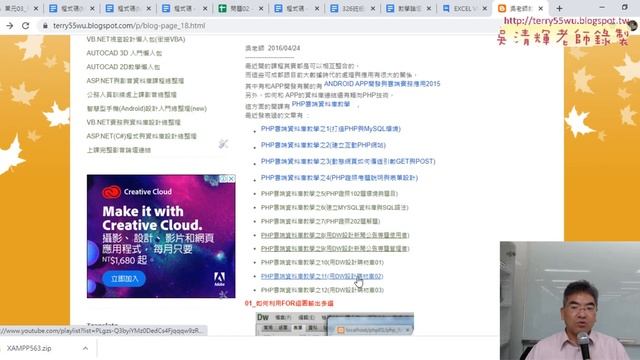Click the wrench icon above the ad

tap(223, 144)
